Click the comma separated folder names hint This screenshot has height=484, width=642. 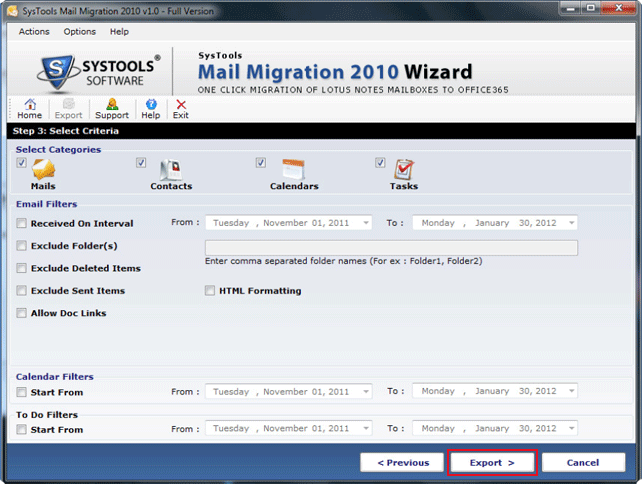coord(344,261)
